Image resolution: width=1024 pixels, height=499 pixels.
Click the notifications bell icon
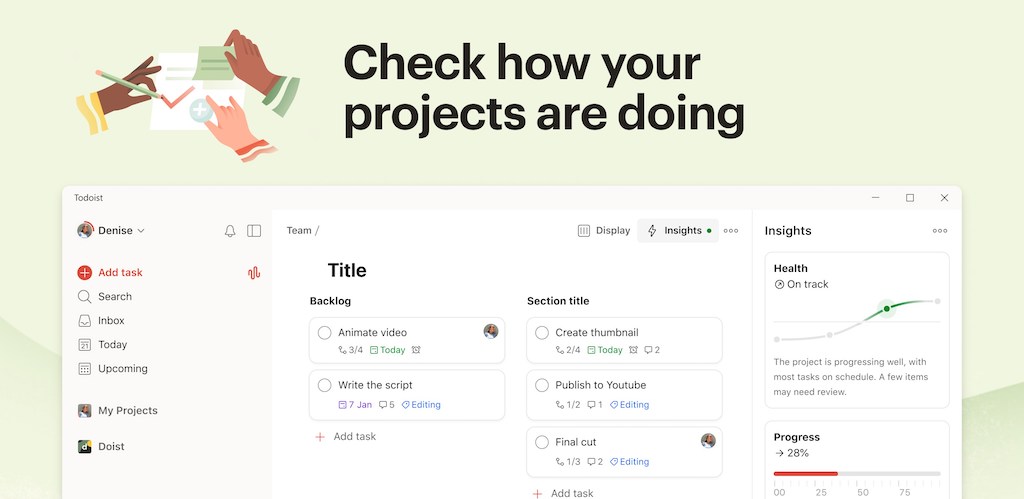click(230, 231)
